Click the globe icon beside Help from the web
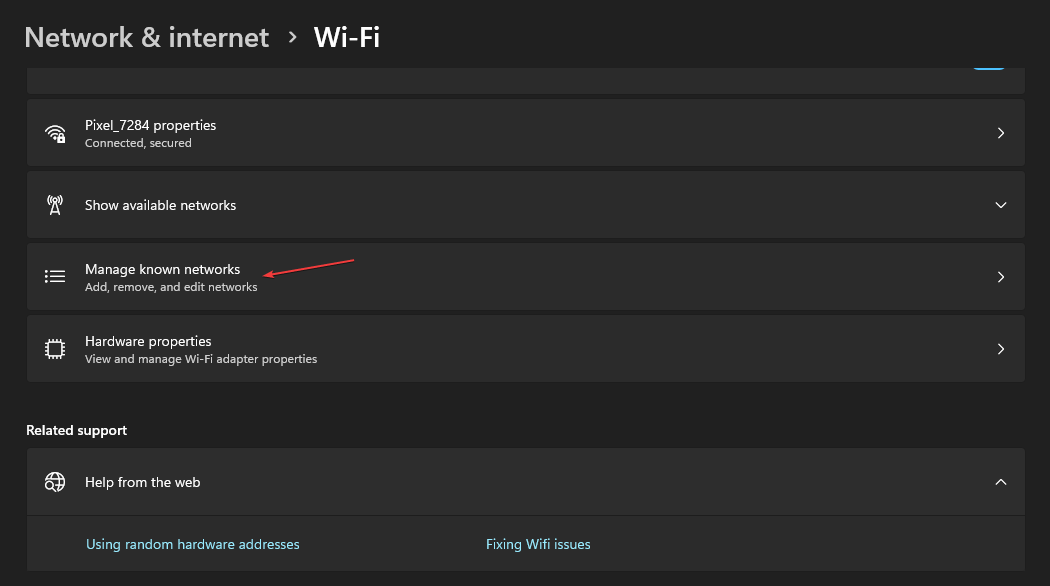Screen dimensions: 1050x586 pos(55,482)
